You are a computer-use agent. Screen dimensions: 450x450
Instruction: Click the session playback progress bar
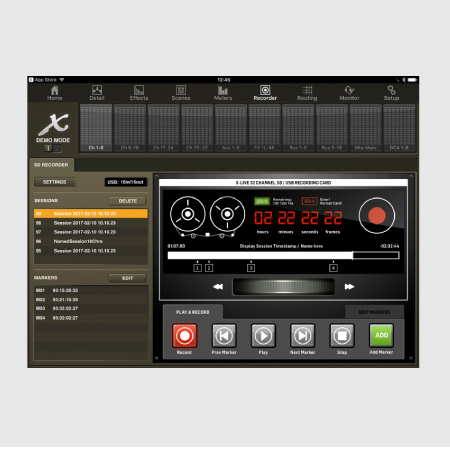(283, 256)
